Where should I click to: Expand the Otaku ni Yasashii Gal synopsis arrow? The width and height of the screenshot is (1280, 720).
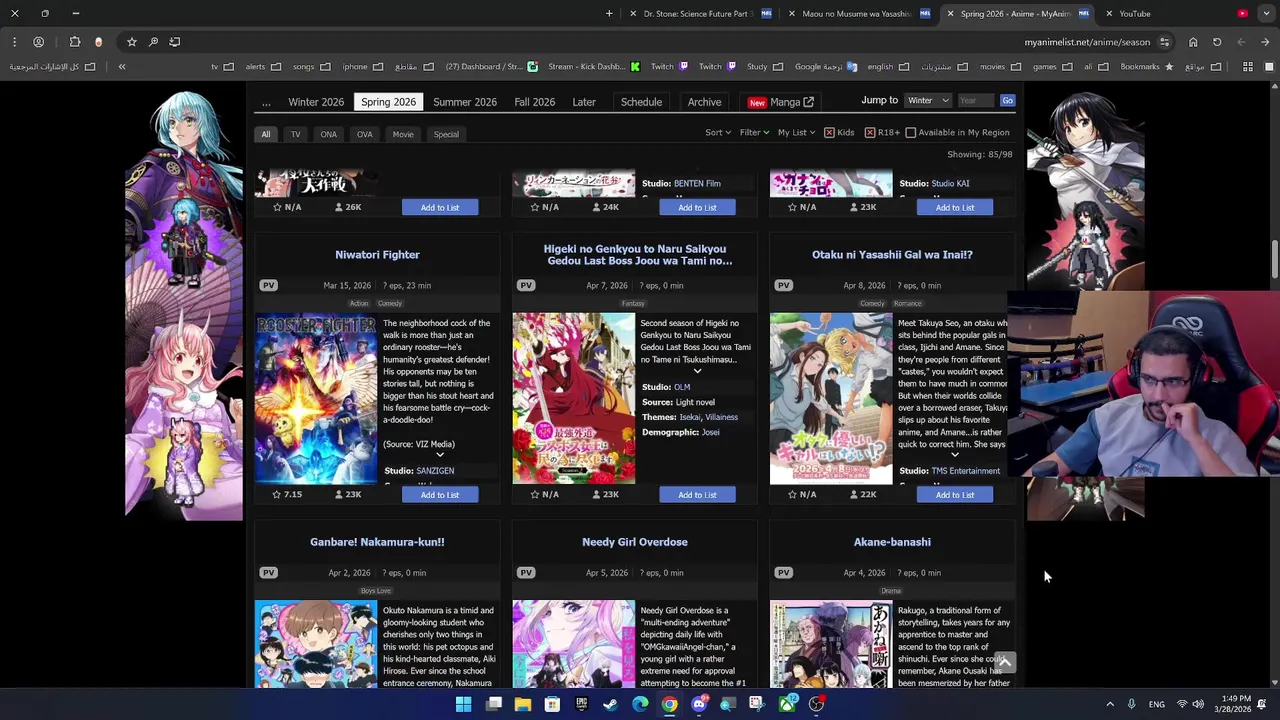954,455
